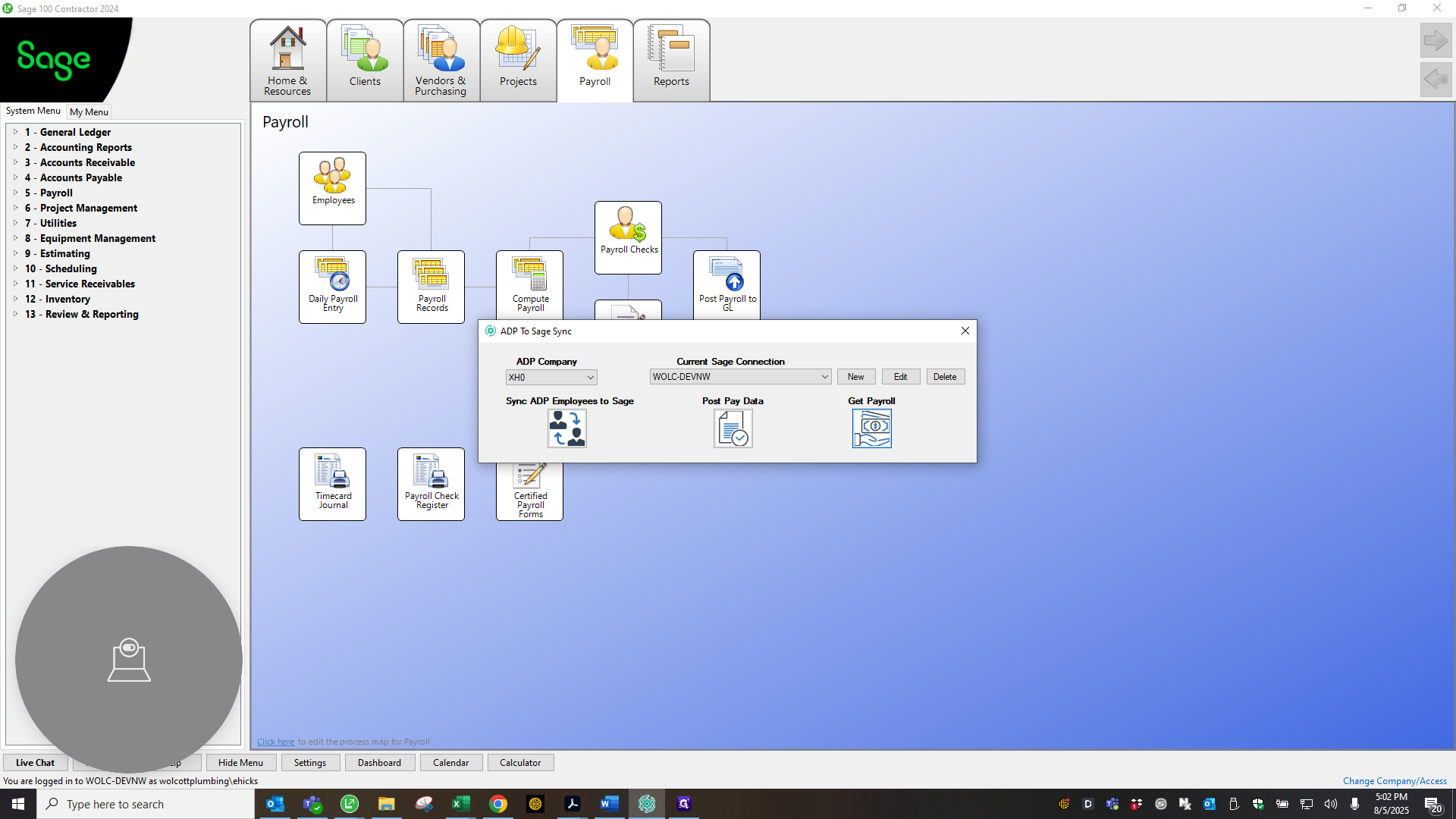The height and width of the screenshot is (819, 1456).
Task: Open Payroll Check Register icon
Action: click(x=431, y=484)
